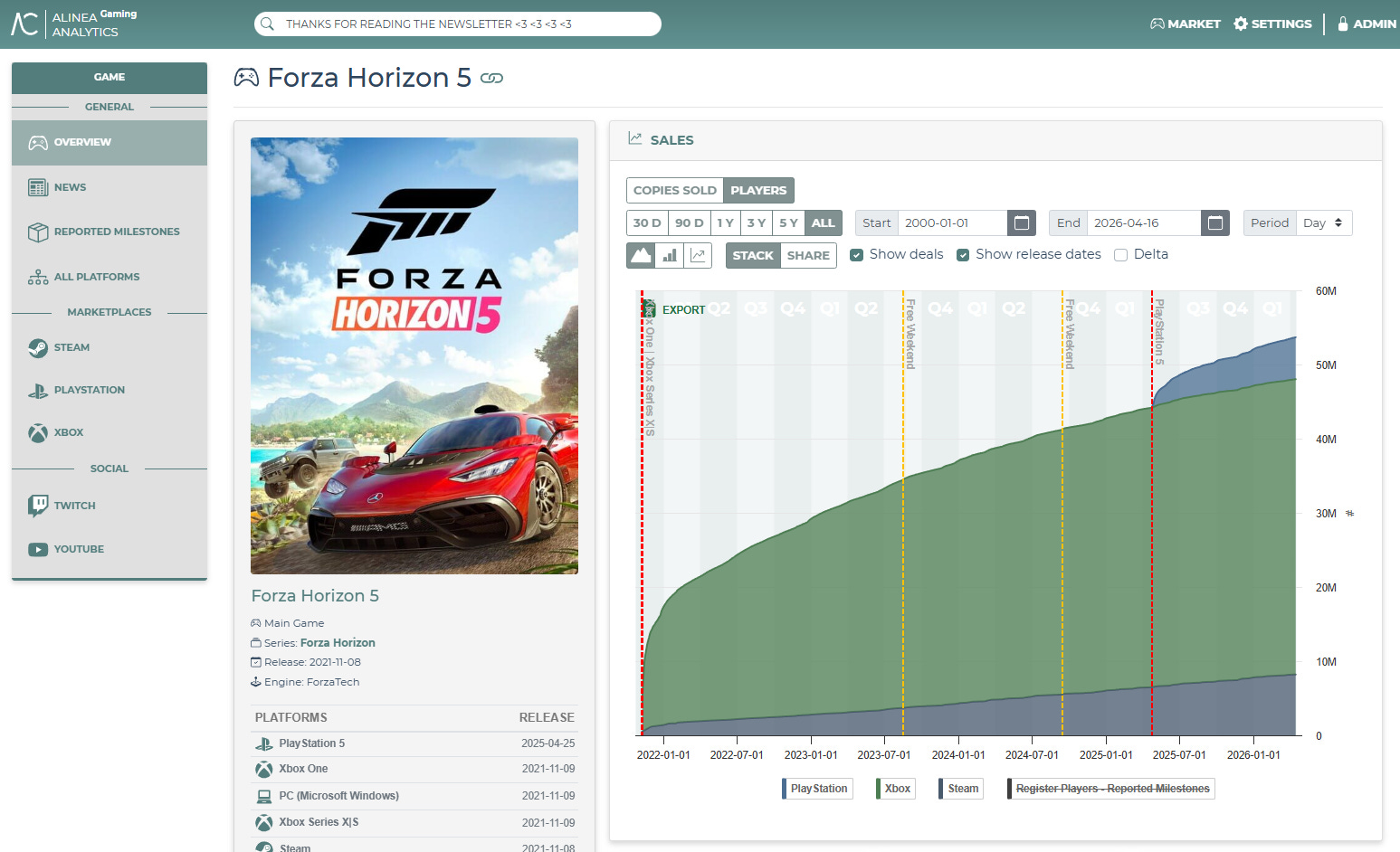Select the 30 D time range
1400x852 pixels.
(x=647, y=222)
